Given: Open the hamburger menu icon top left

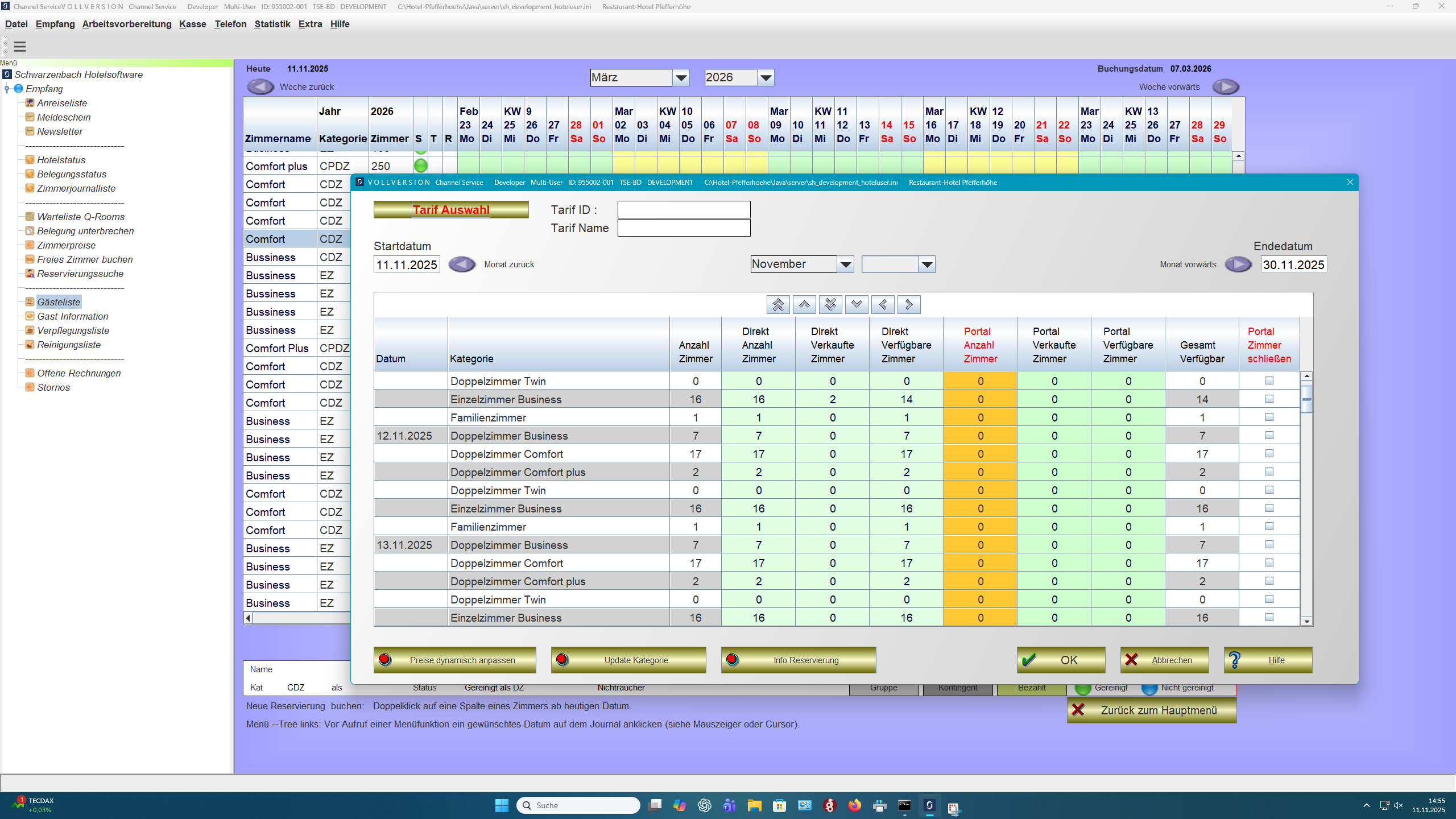Looking at the screenshot, I should click(x=20, y=46).
